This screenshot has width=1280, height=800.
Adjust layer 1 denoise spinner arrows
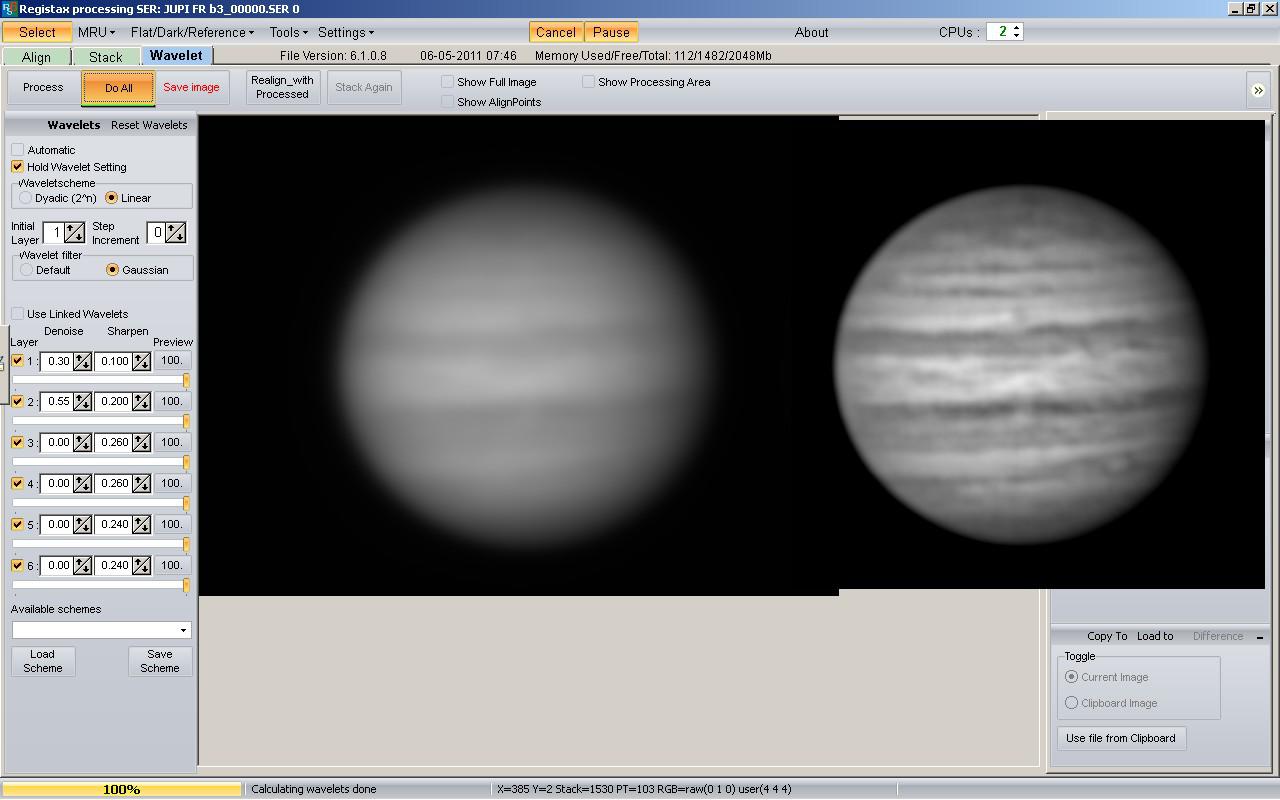82,361
